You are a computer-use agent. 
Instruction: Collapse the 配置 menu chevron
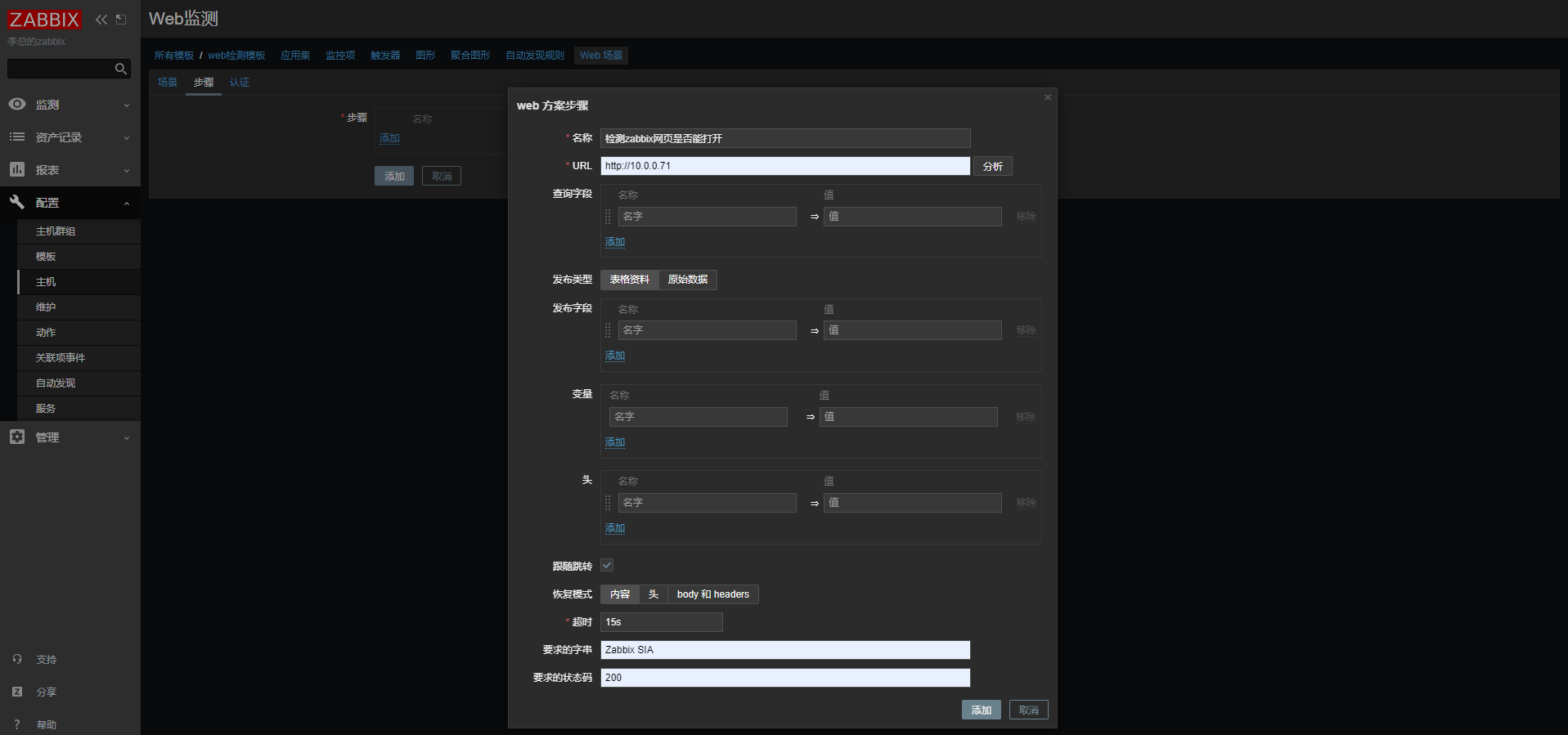pos(127,204)
